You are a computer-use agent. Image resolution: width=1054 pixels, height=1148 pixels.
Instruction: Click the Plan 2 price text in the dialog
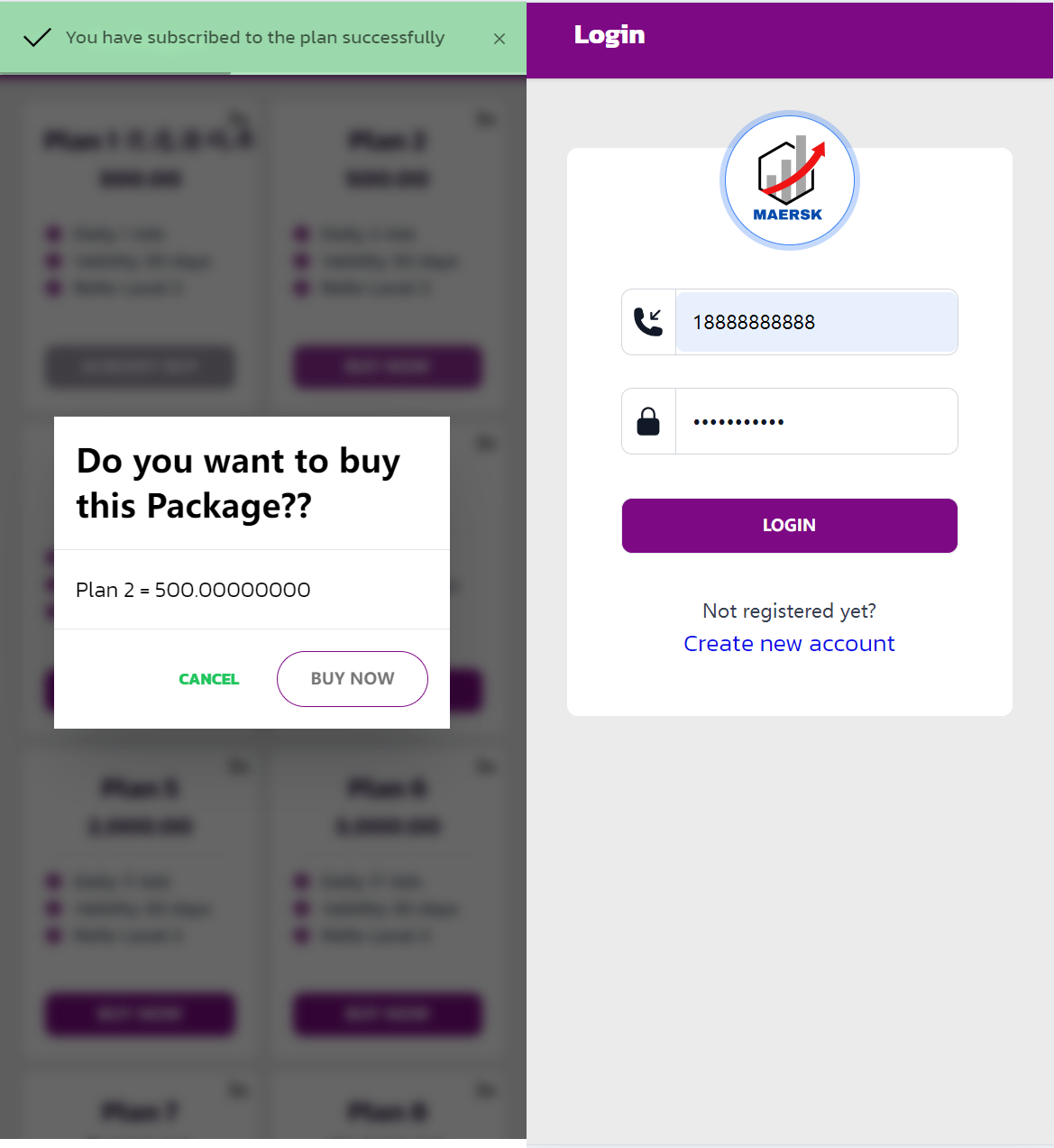(x=193, y=590)
